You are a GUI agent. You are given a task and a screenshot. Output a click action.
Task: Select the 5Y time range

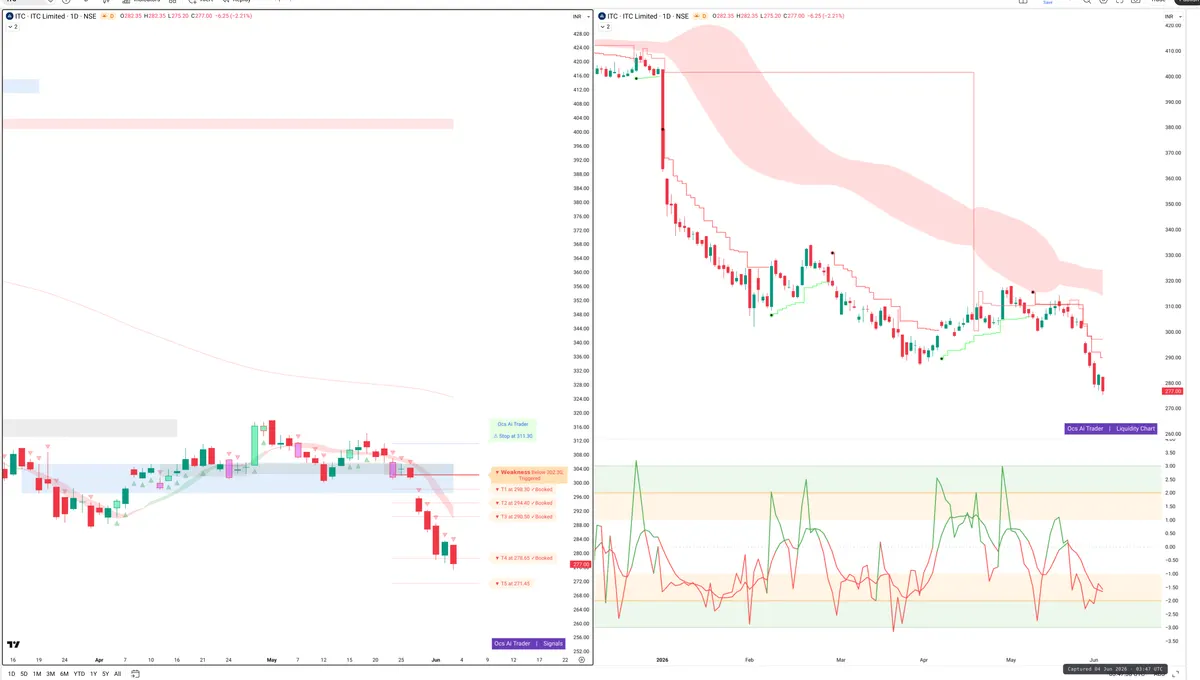pyautogui.click(x=105, y=674)
